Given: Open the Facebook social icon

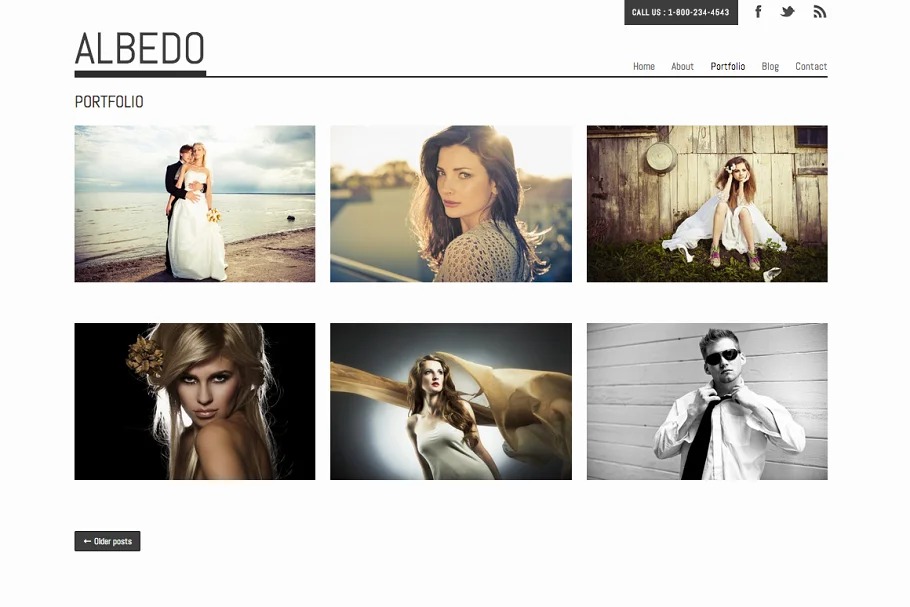Looking at the screenshot, I should pyautogui.click(x=758, y=12).
